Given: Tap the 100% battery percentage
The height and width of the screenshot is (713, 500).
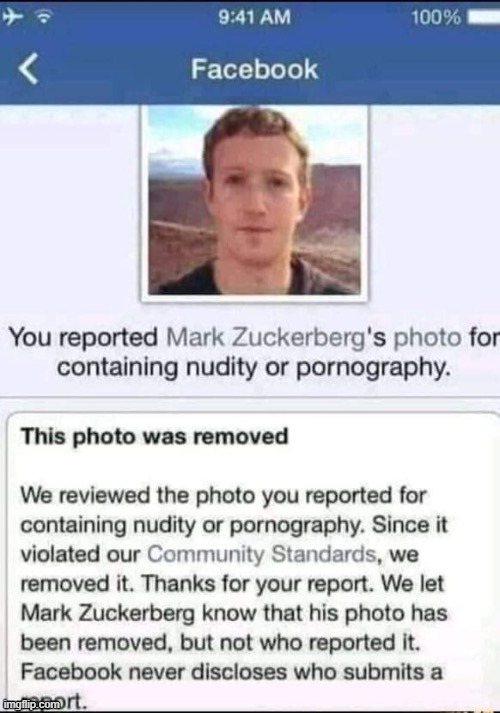Looking at the screenshot, I should point(436,18).
